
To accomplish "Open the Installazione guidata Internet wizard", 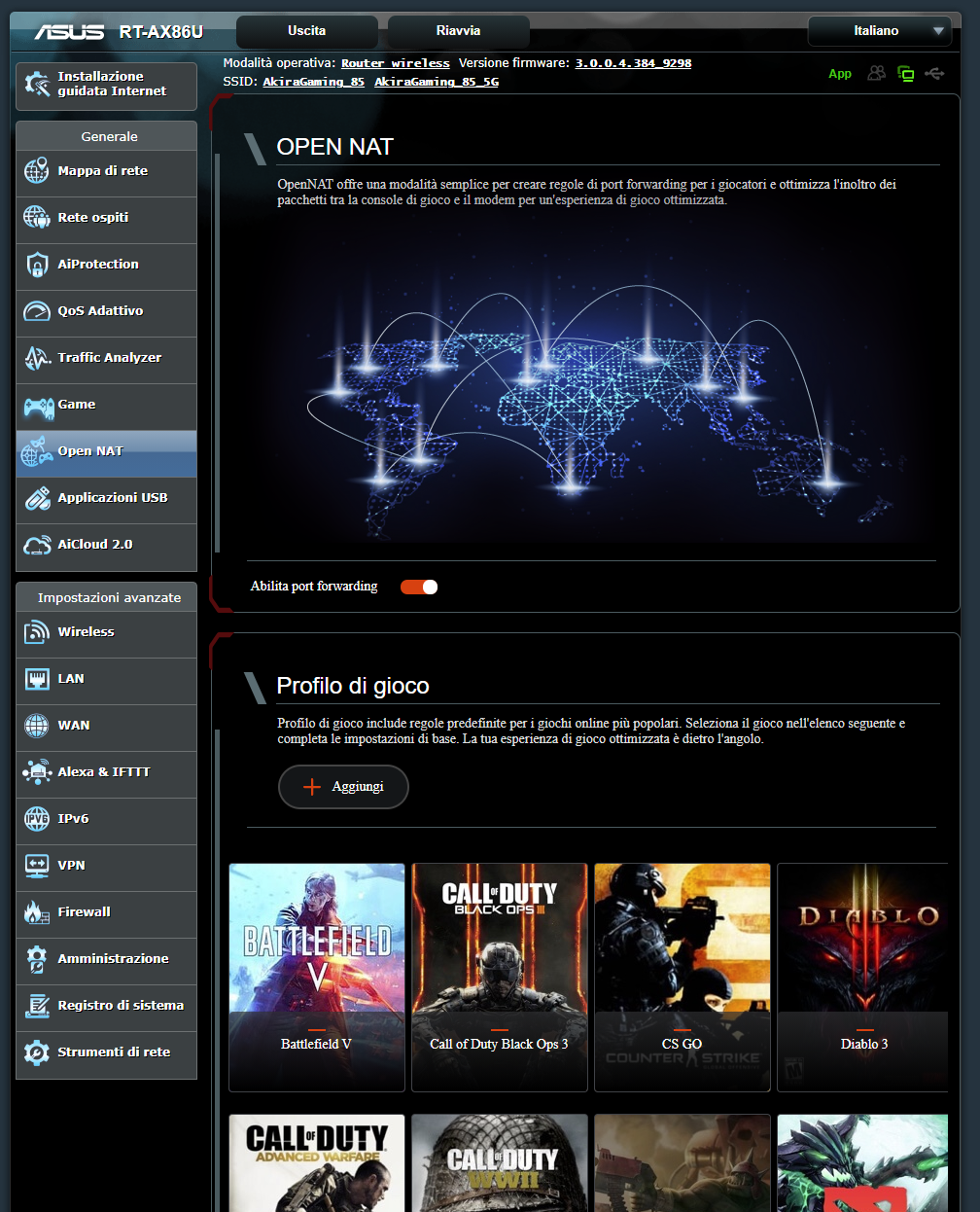I will tap(106, 86).
